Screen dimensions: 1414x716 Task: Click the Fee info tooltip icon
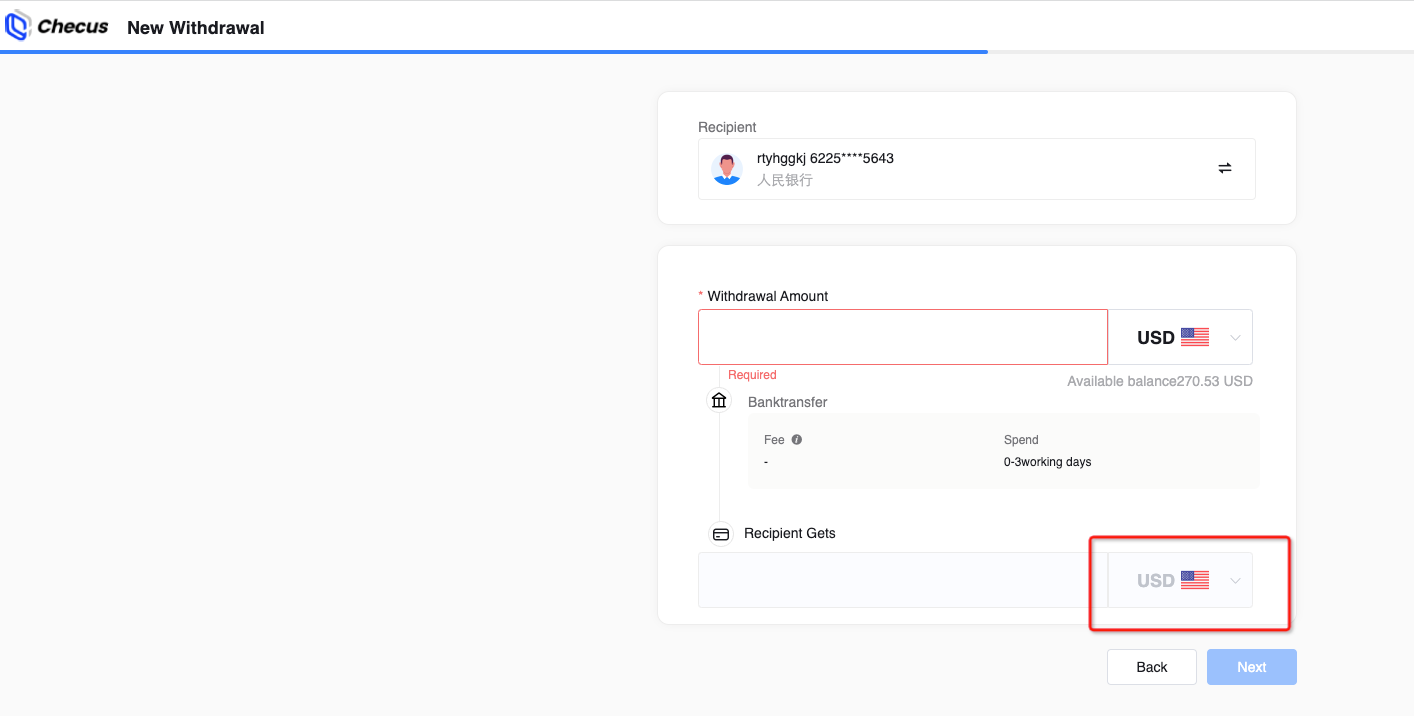(x=797, y=440)
